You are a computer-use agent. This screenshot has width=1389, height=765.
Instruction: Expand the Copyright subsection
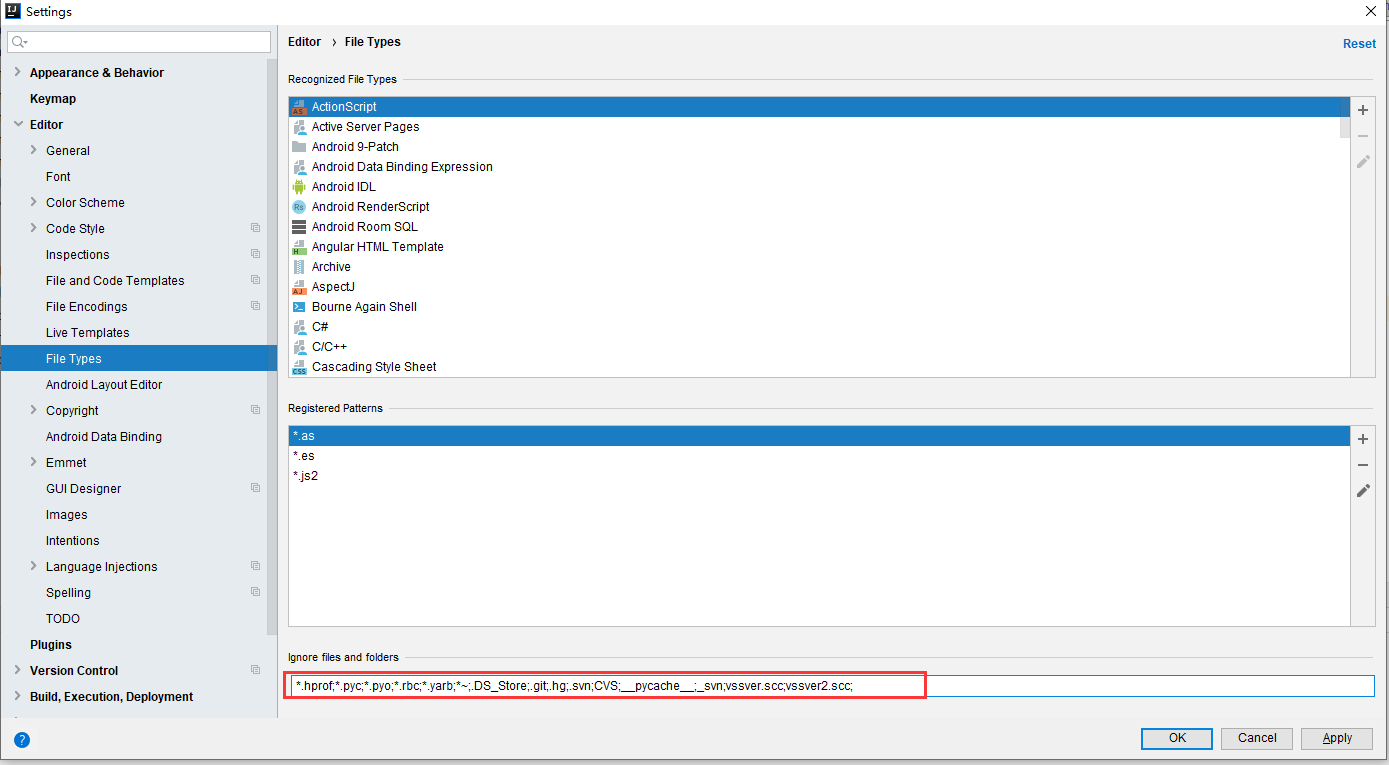(34, 410)
